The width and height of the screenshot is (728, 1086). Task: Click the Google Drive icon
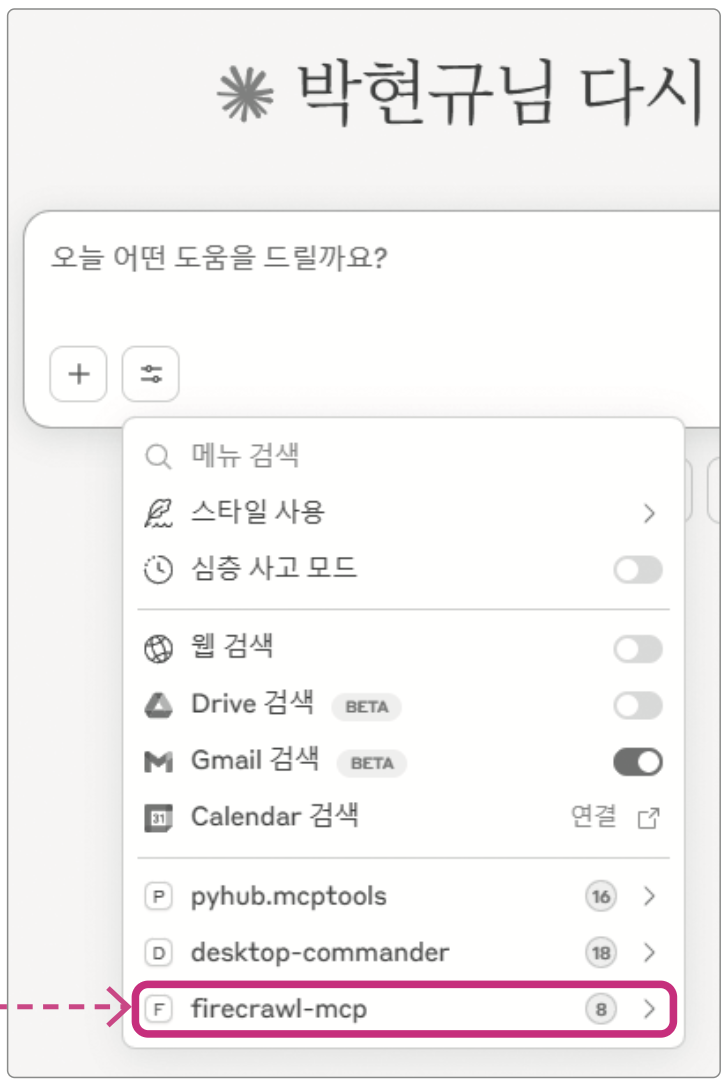coord(158,705)
